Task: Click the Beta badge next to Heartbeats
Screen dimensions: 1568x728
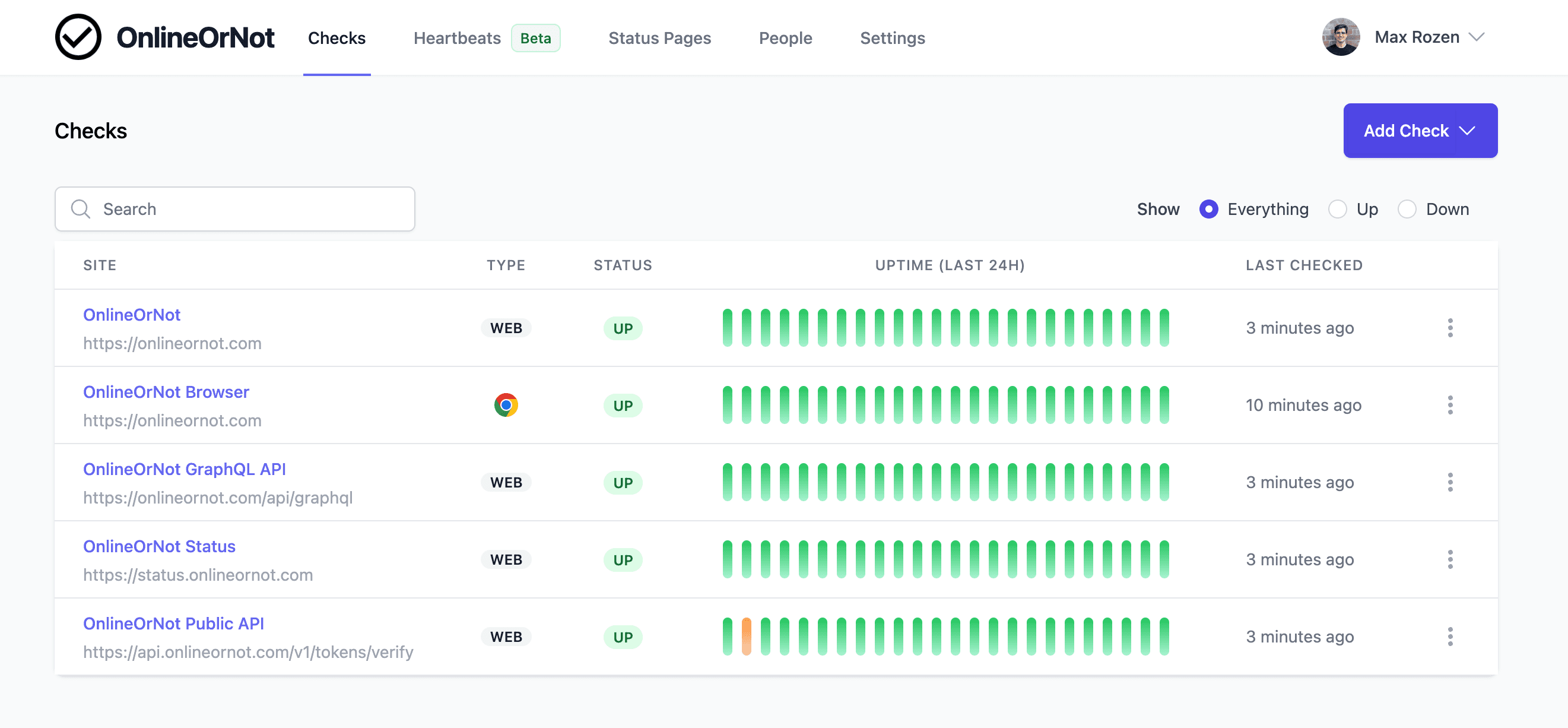Action: point(536,38)
